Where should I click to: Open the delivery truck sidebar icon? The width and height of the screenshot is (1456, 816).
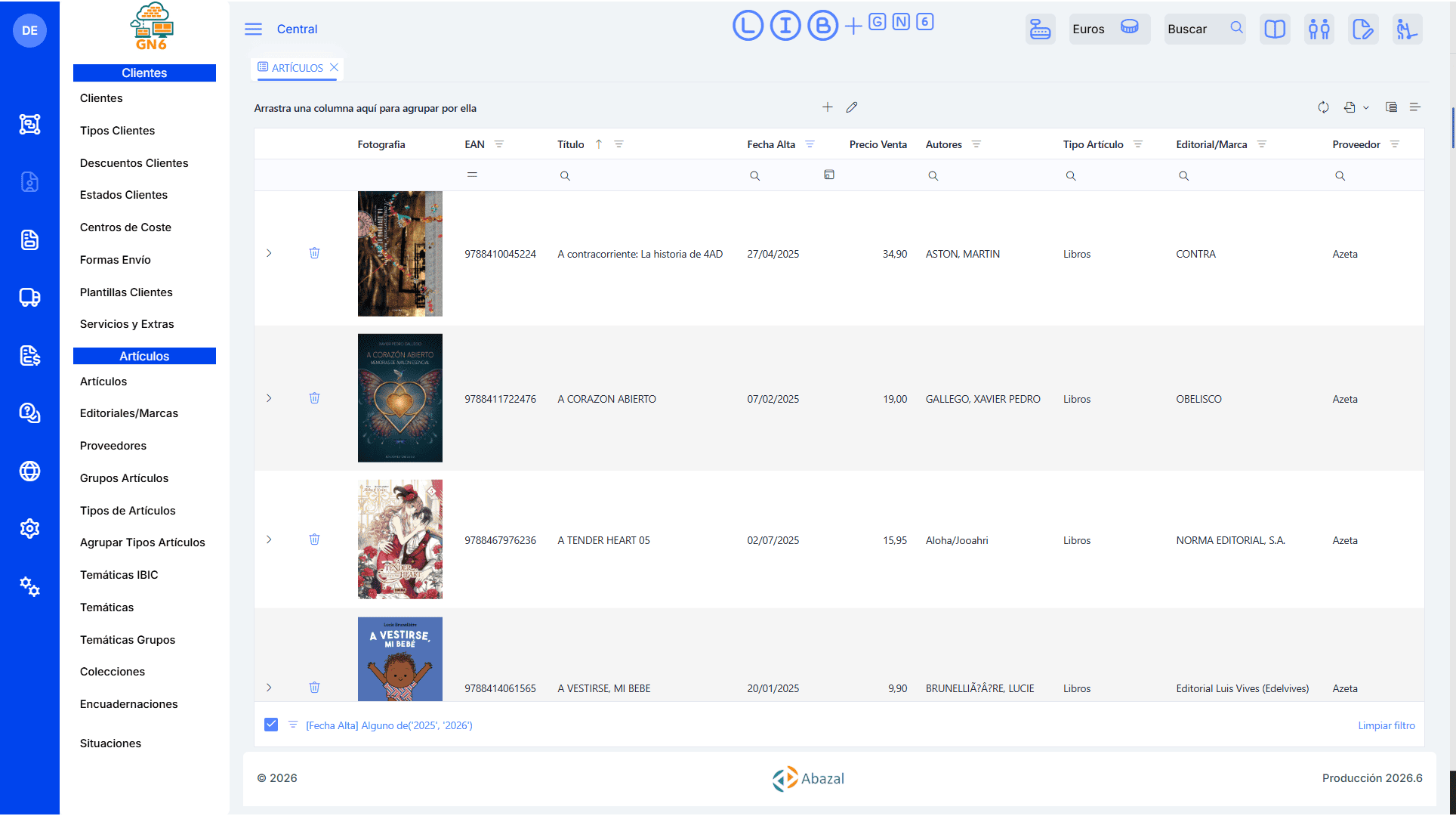pos(29,298)
